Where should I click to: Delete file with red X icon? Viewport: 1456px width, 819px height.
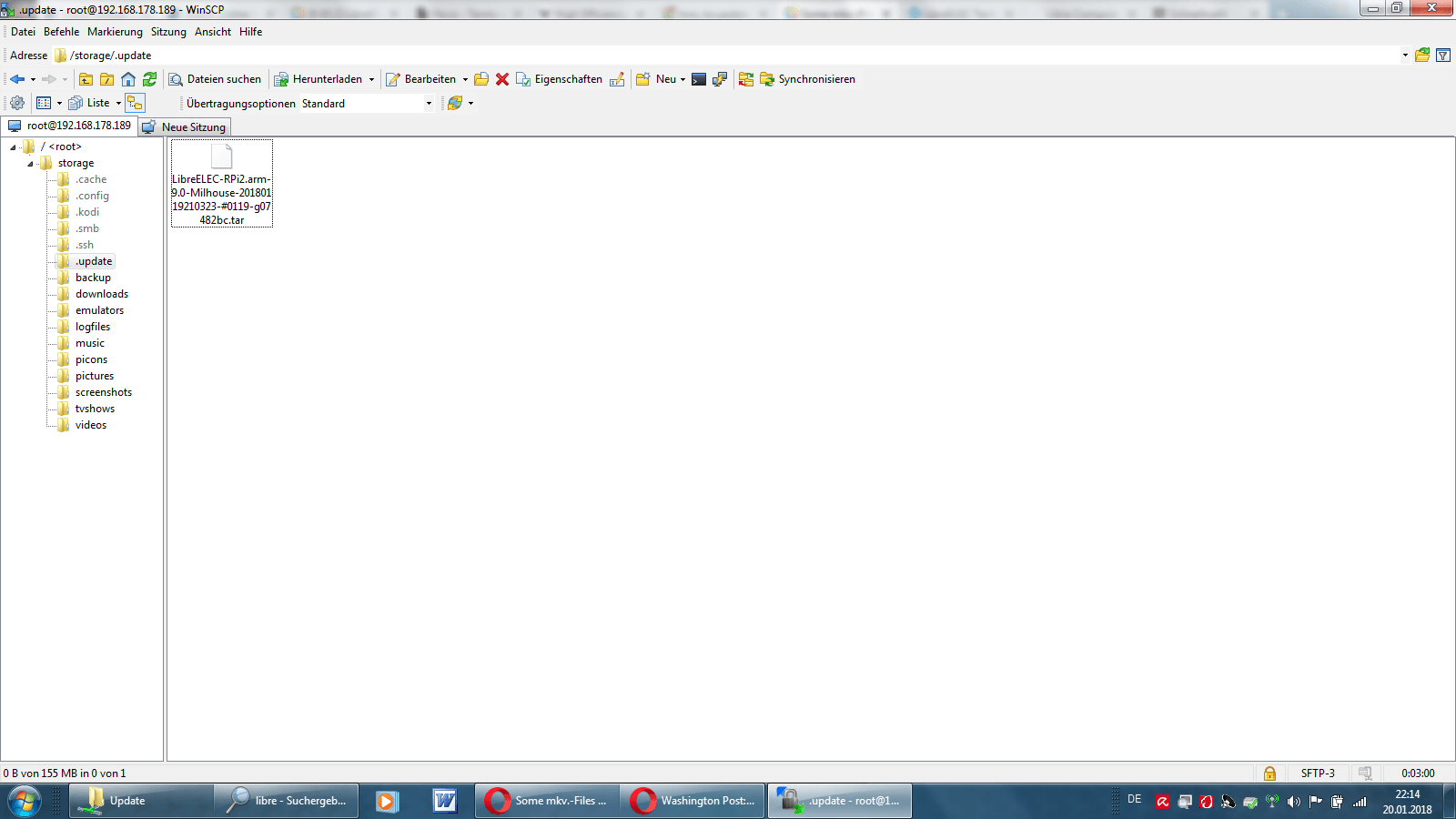(x=502, y=79)
